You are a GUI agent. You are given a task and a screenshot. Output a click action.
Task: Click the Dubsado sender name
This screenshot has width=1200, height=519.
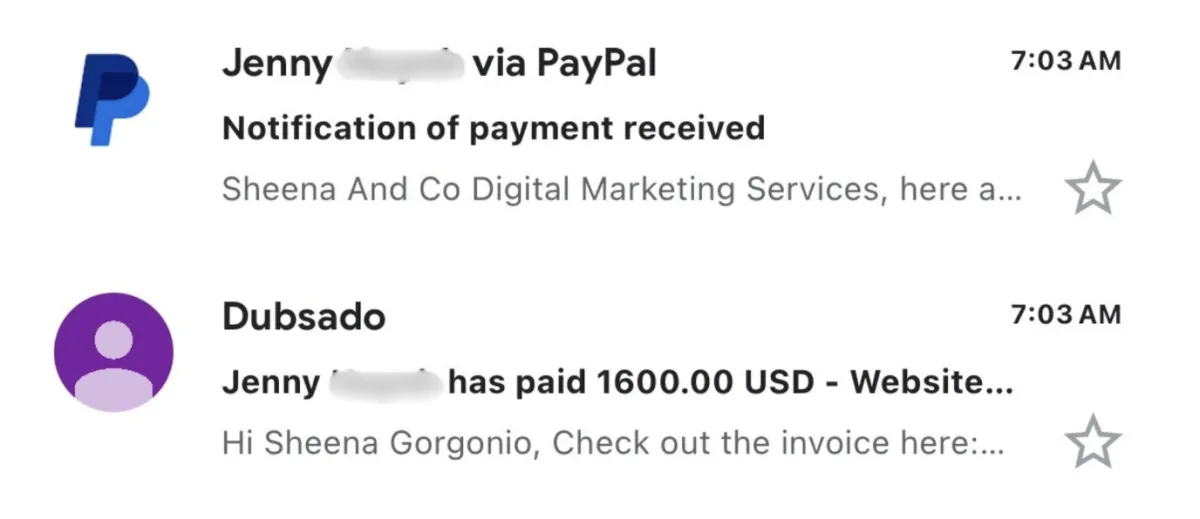point(303,317)
